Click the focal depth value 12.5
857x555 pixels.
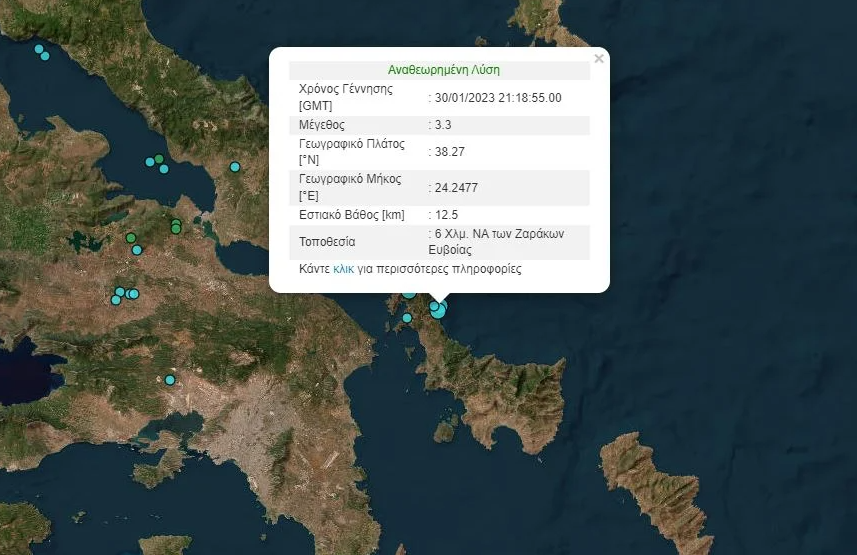click(x=446, y=215)
